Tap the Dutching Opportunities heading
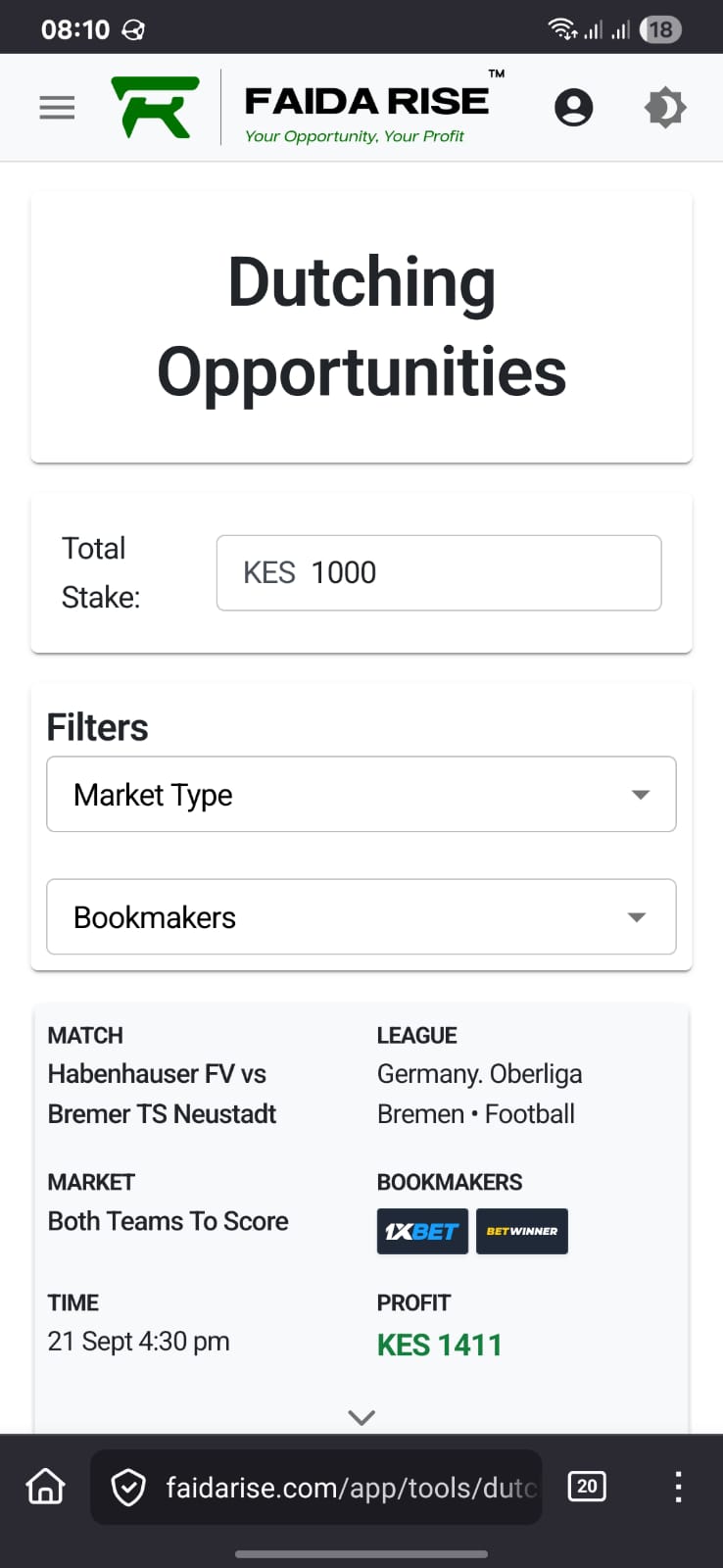723x1568 pixels. 361,326
